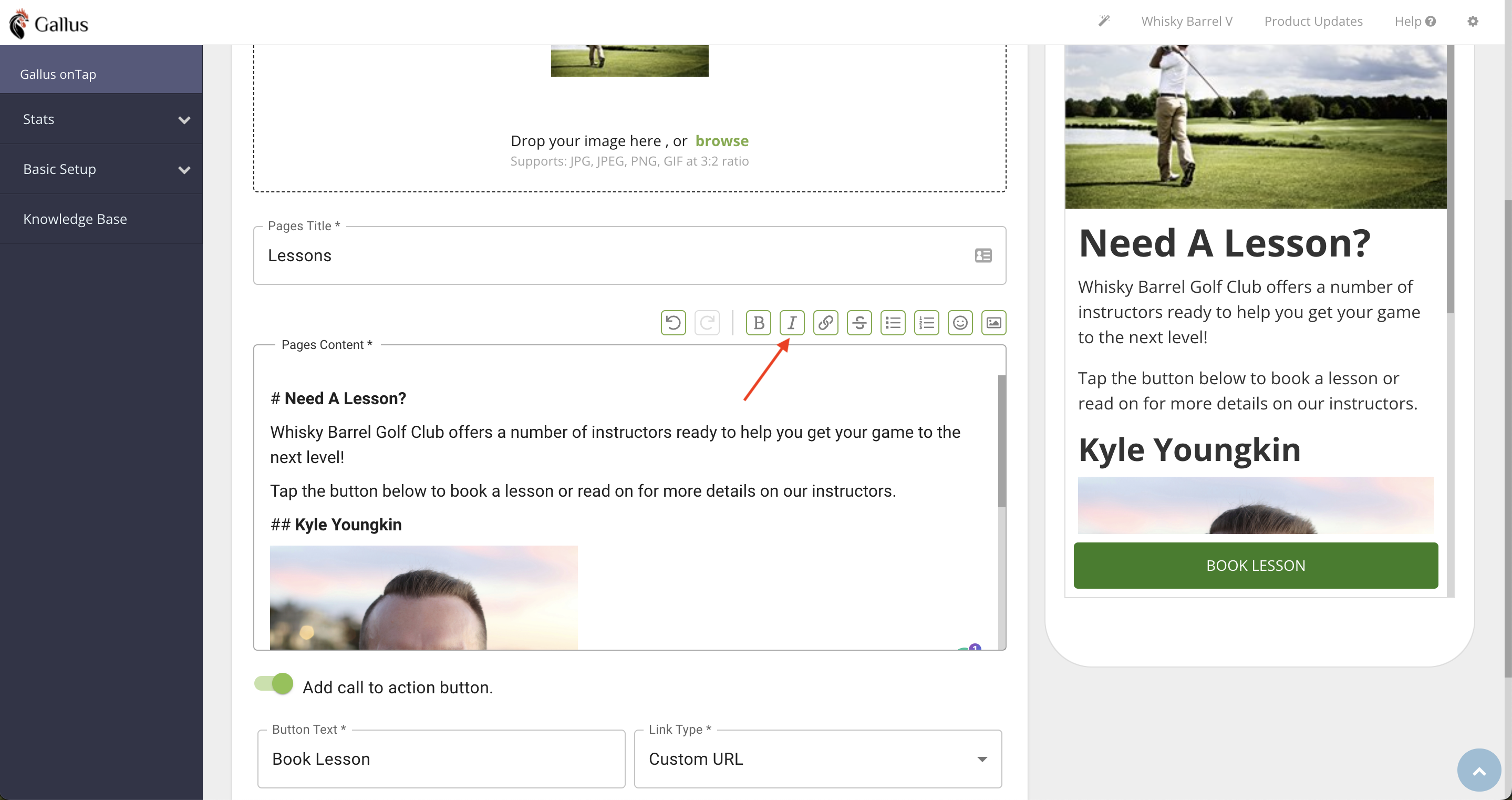
Task: Open Knowledge Base from the sidebar
Action: pos(75,219)
